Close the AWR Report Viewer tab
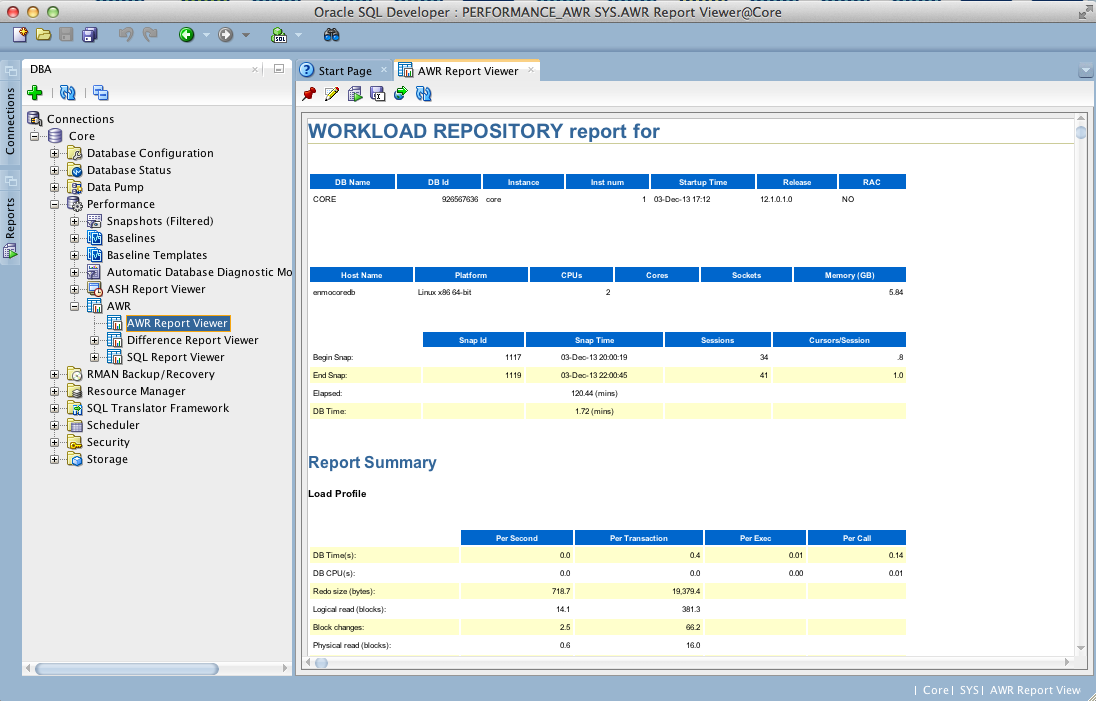The height and width of the screenshot is (701, 1096). point(531,69)
